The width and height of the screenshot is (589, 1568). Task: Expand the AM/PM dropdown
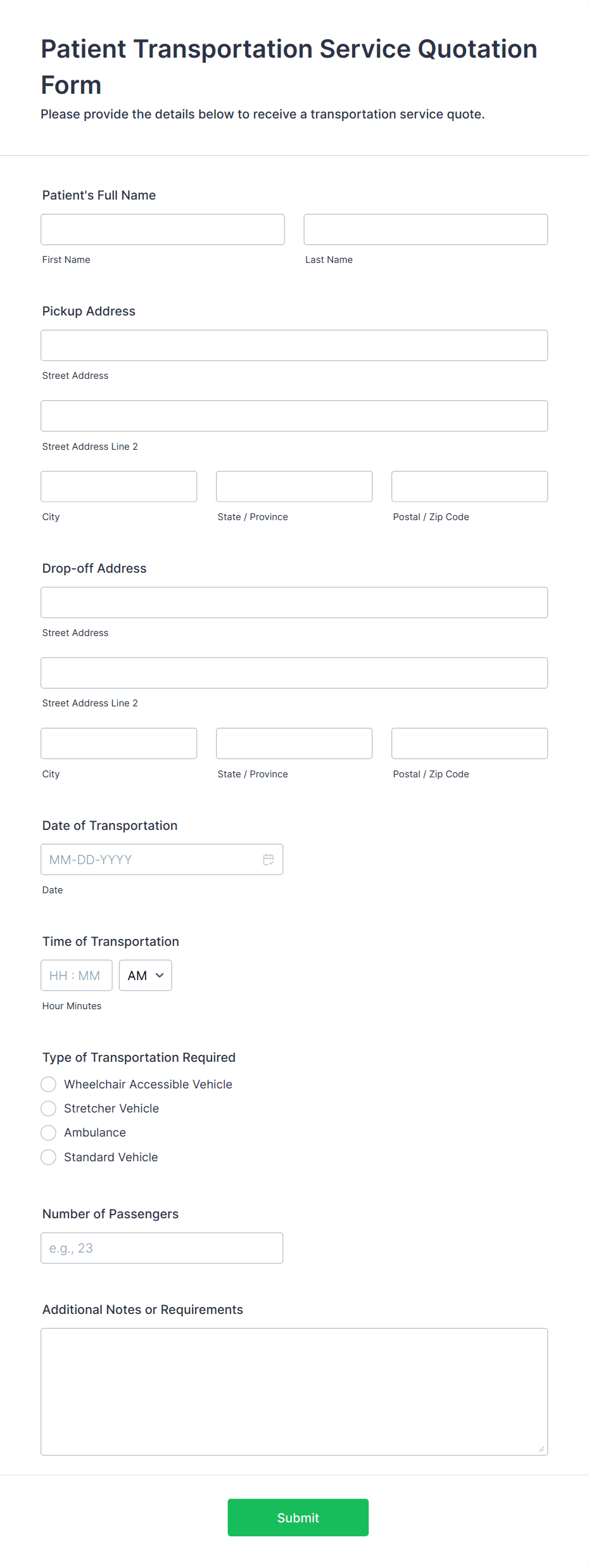145,976
